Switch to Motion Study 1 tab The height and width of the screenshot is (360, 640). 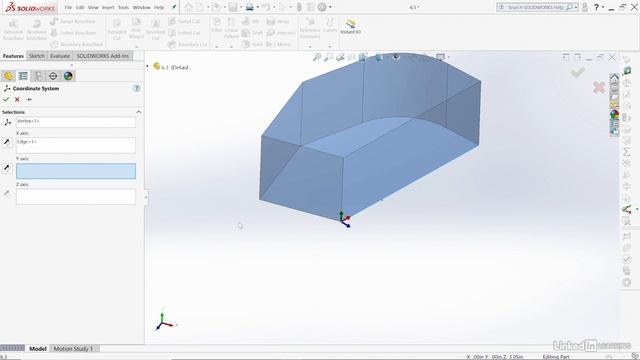tap(73, 349)
